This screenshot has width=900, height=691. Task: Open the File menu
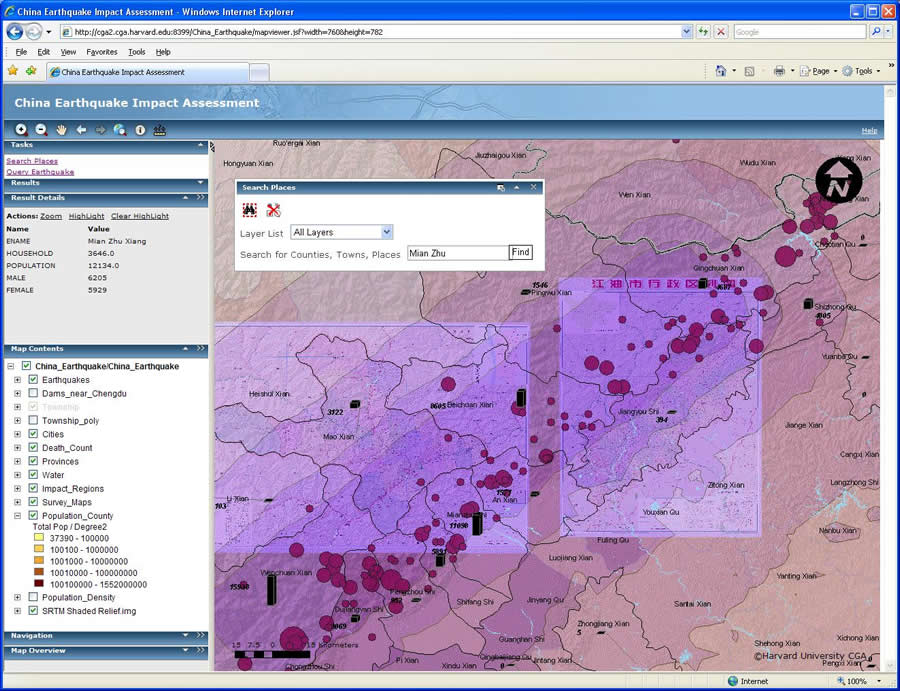pos(21,52)
